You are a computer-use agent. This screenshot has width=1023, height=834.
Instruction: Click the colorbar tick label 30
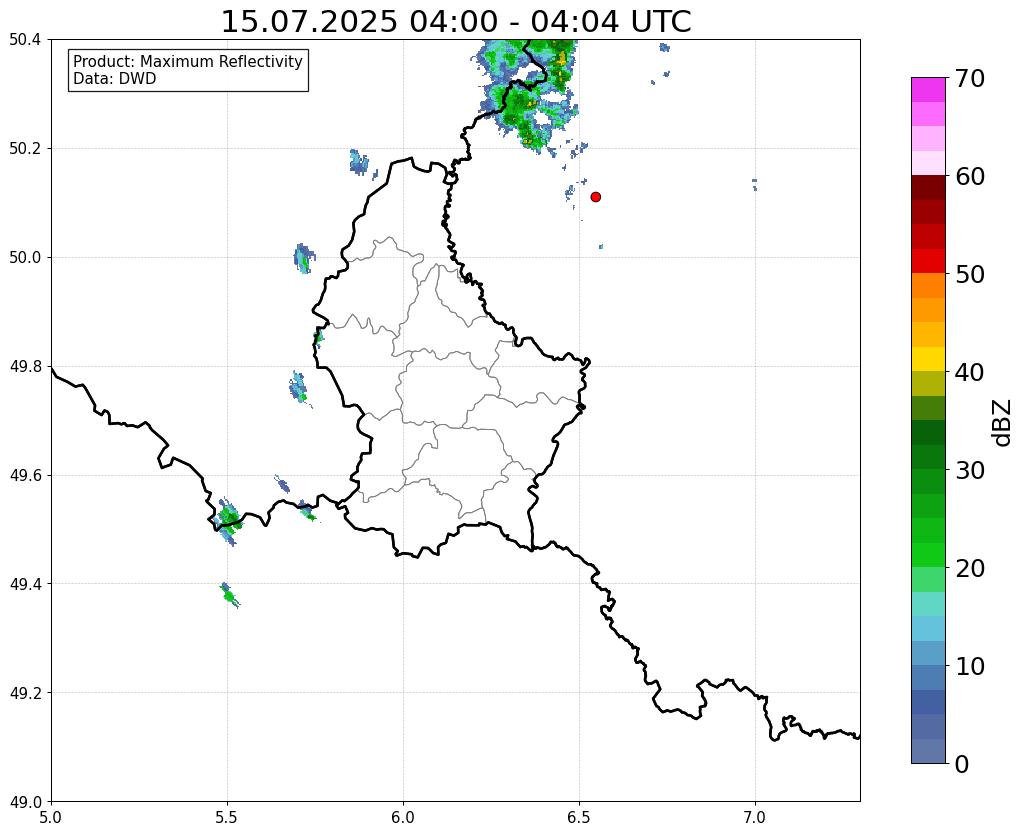click(x=969, y=470)
